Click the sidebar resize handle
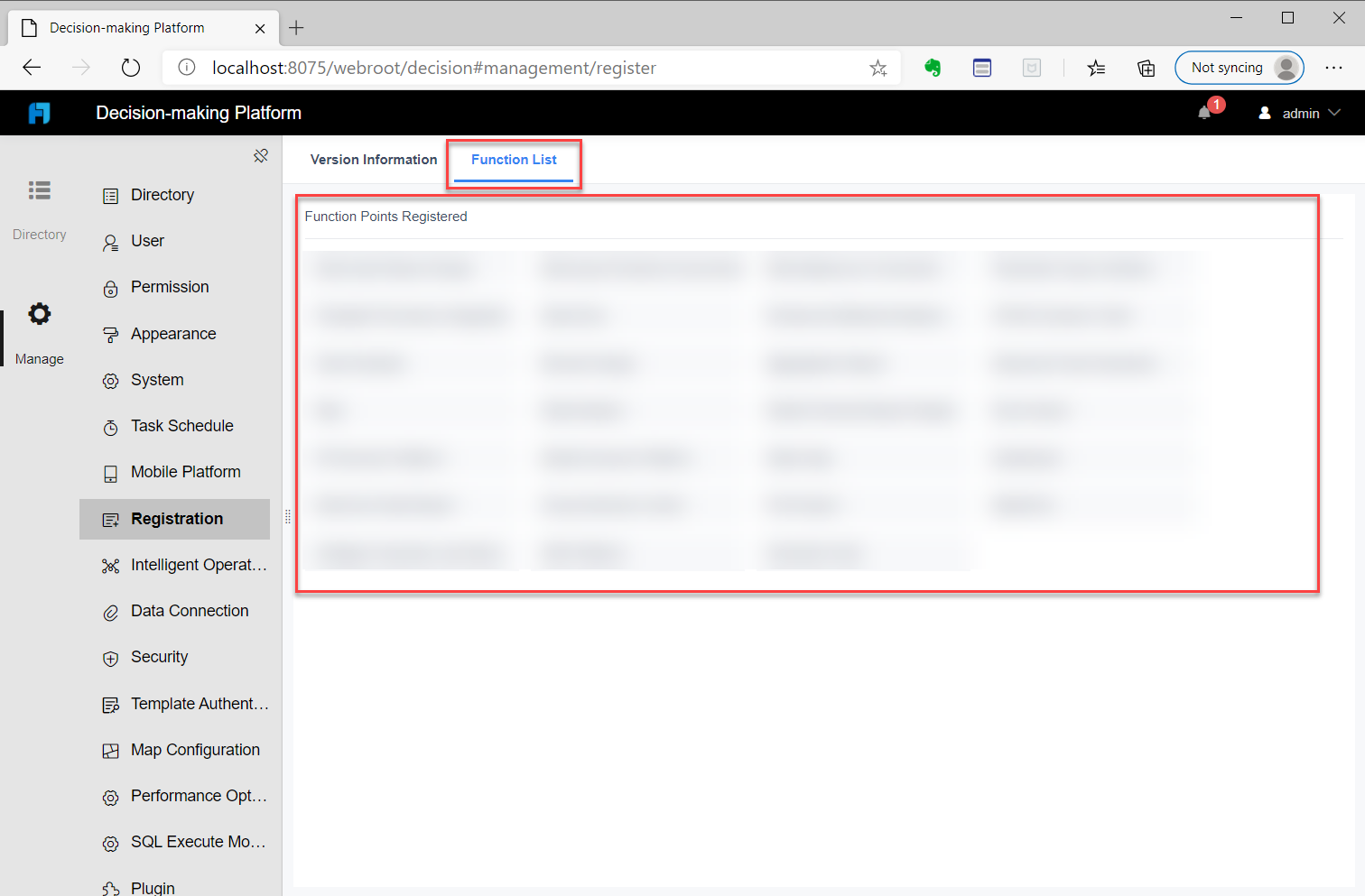This screenshot has height=896, width=1365. click(x=288, y=517)
